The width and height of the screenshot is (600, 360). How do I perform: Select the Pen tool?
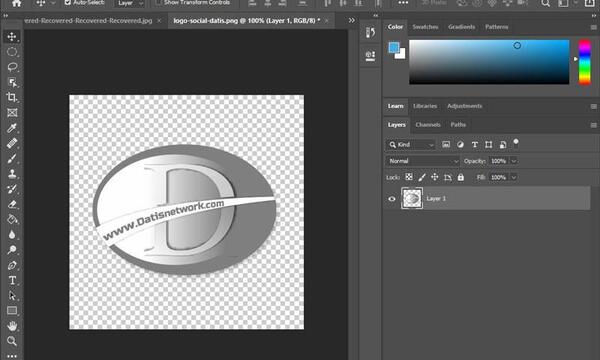click(12, 265)
